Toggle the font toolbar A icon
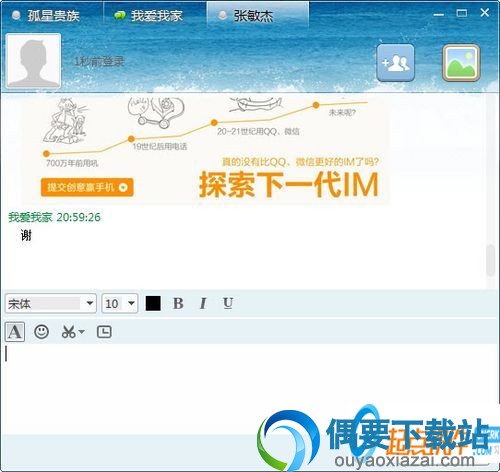Screen dimensions: 500x472 pyautogui.click(x=15, y=332)
